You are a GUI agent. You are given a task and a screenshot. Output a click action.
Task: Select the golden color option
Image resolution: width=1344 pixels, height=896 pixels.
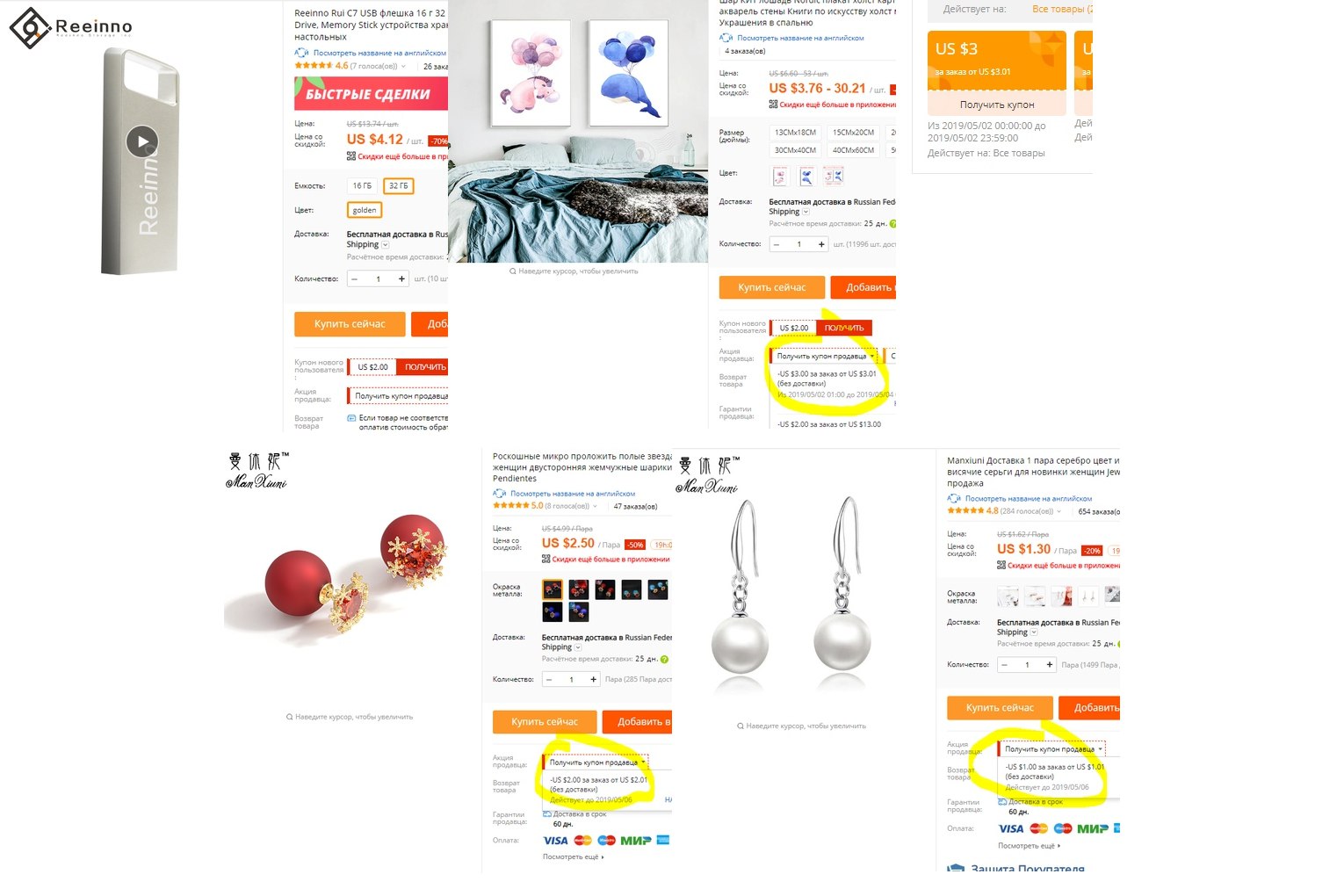click(x=365, y=210)
